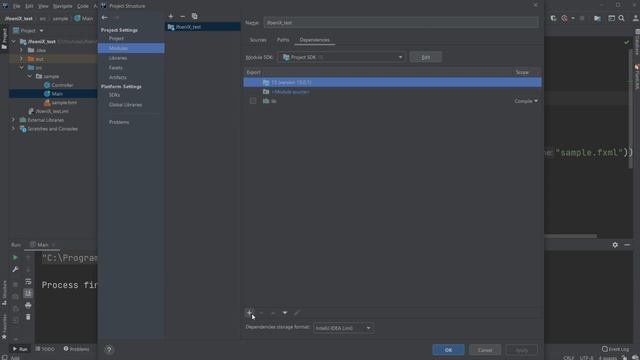
Task: Expand the .idea folder node
Action: 21,50
